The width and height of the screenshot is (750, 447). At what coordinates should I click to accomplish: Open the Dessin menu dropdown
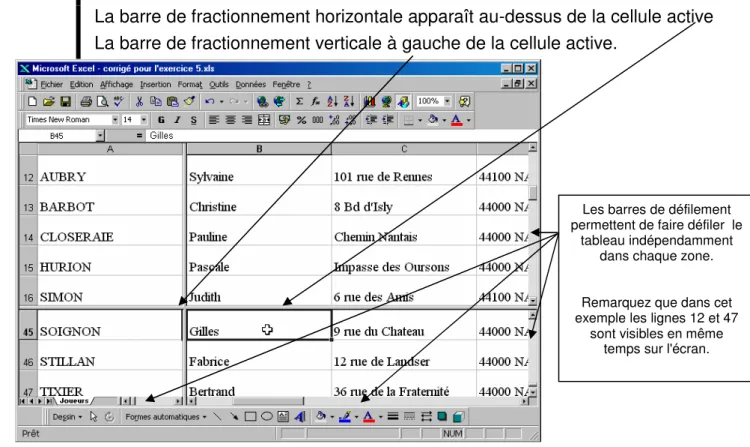[67, 417]
